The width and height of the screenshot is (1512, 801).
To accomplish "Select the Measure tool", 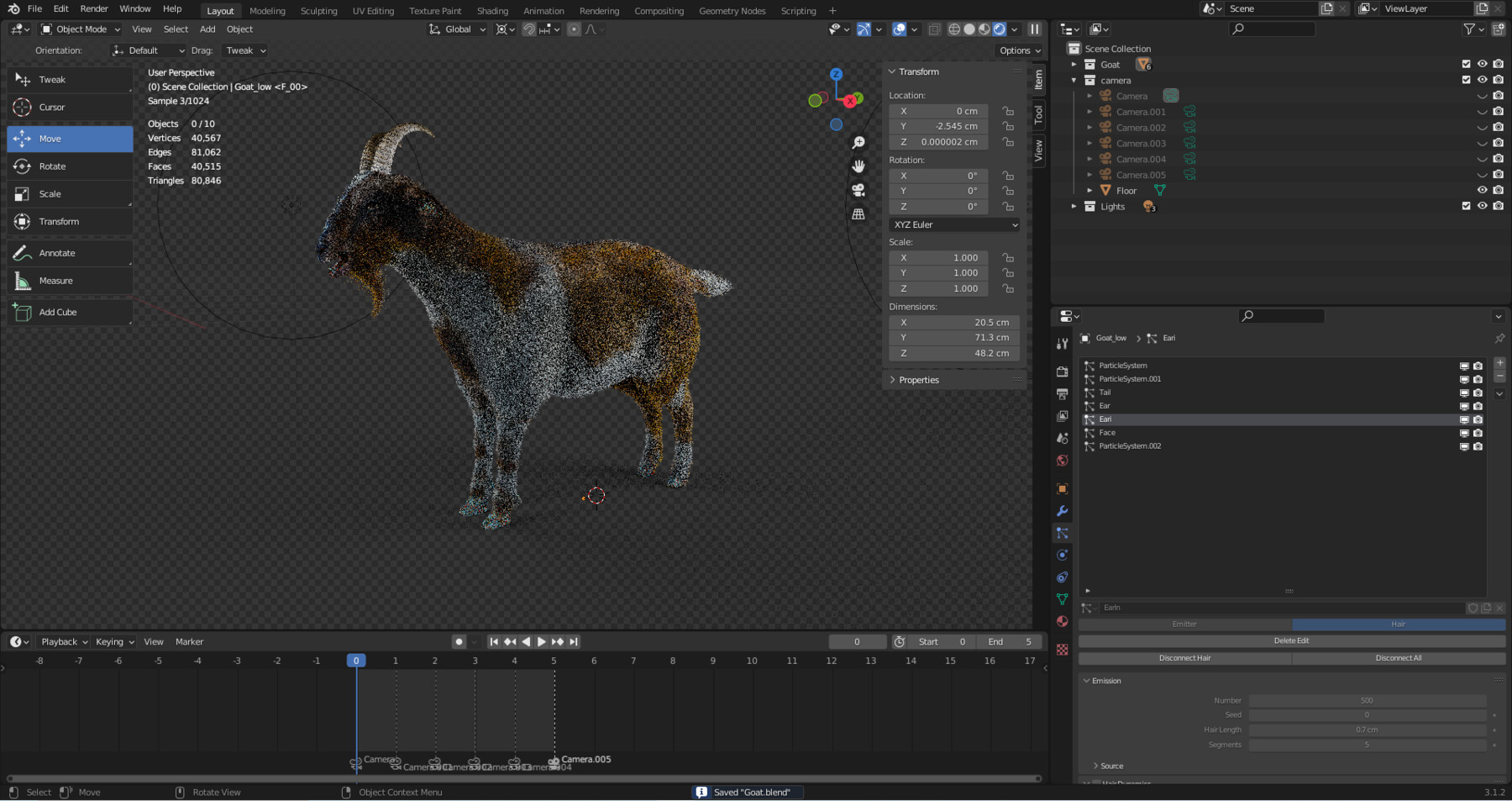I will point(55,280).
